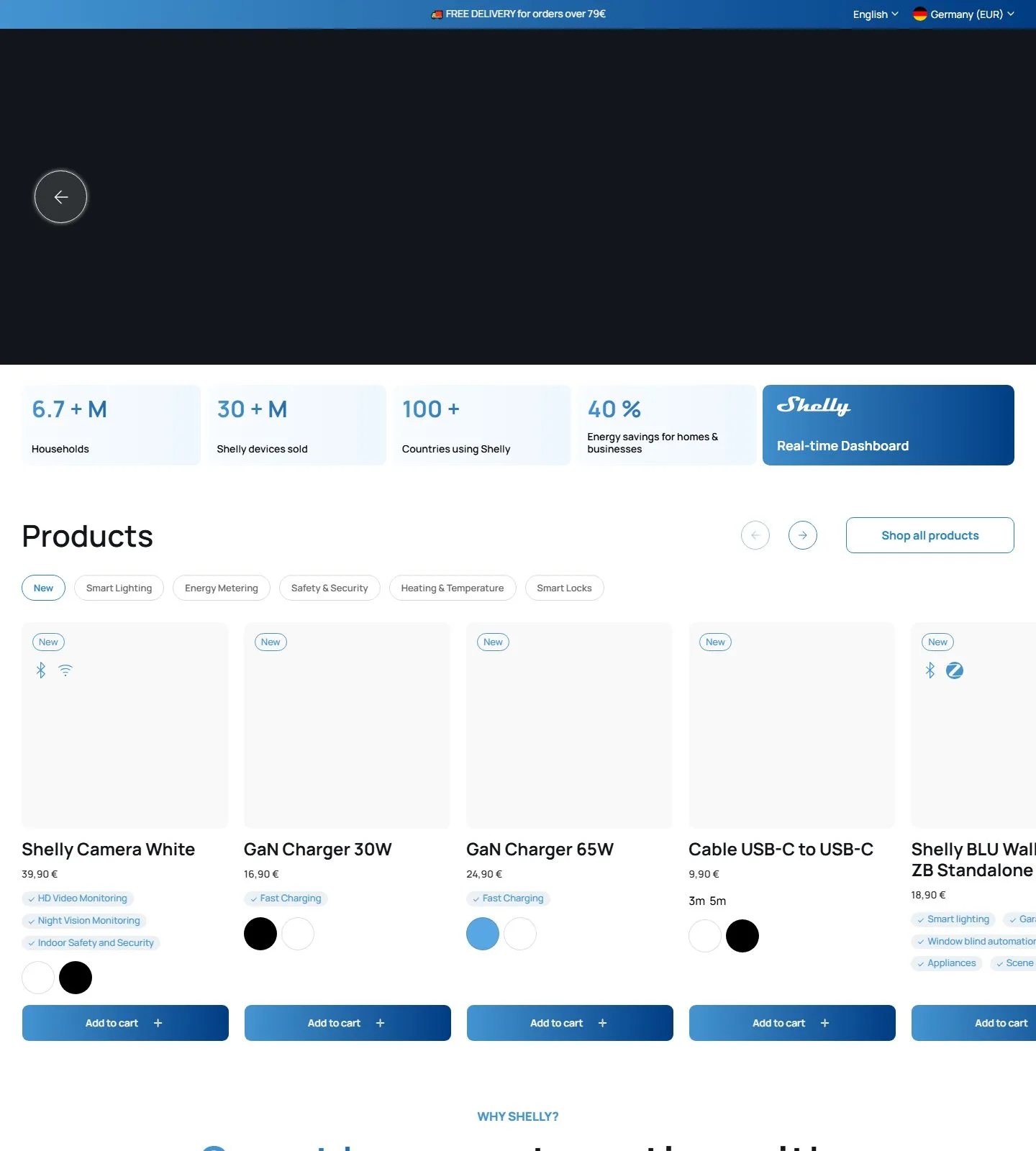The height and width of the screenshot is (1151, 1036).
Task: Choose white color for USB-C cable
Action: (705, 936)
